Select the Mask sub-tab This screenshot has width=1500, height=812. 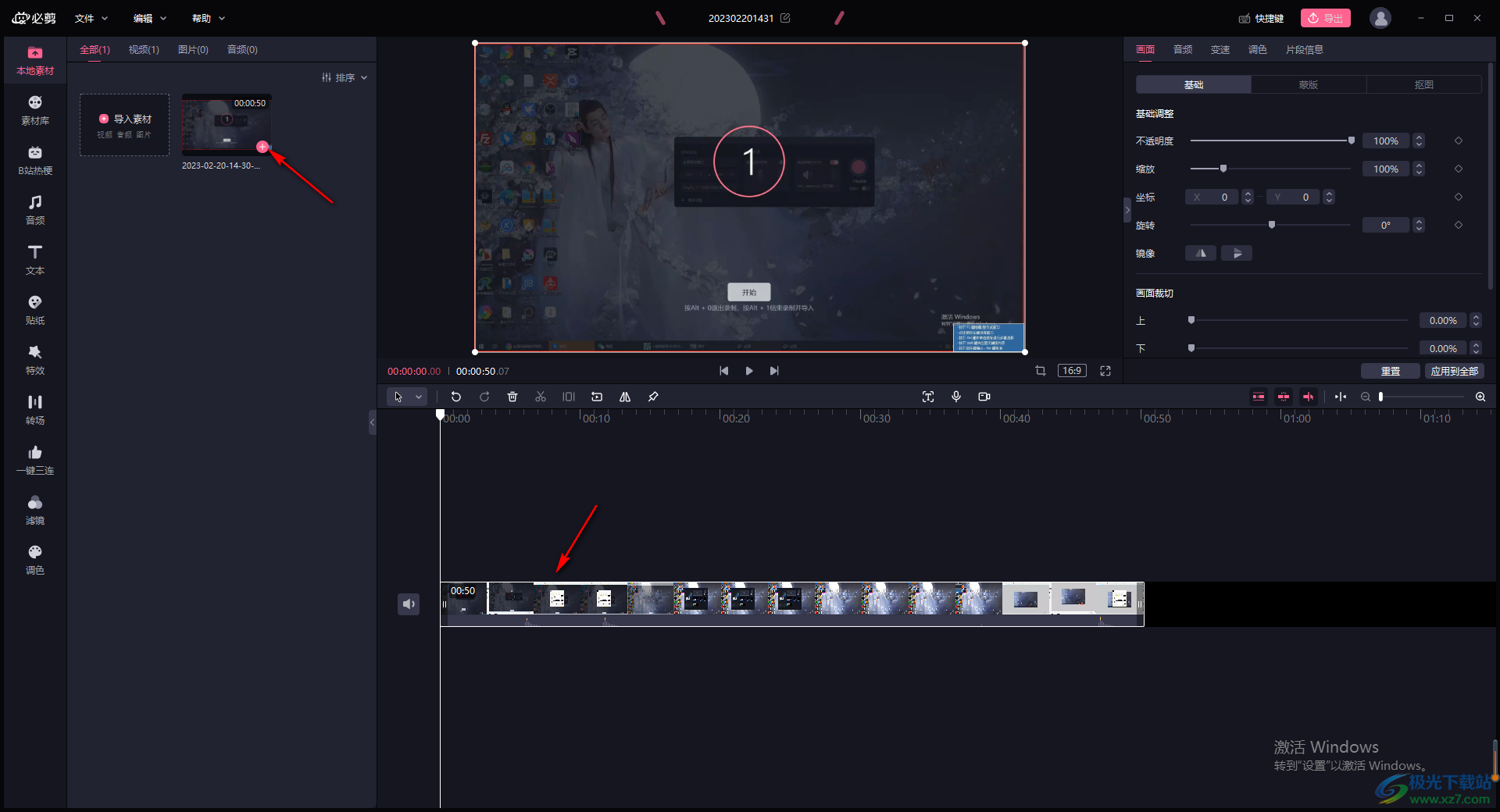pyautogui.click(x=1309, y=84)
